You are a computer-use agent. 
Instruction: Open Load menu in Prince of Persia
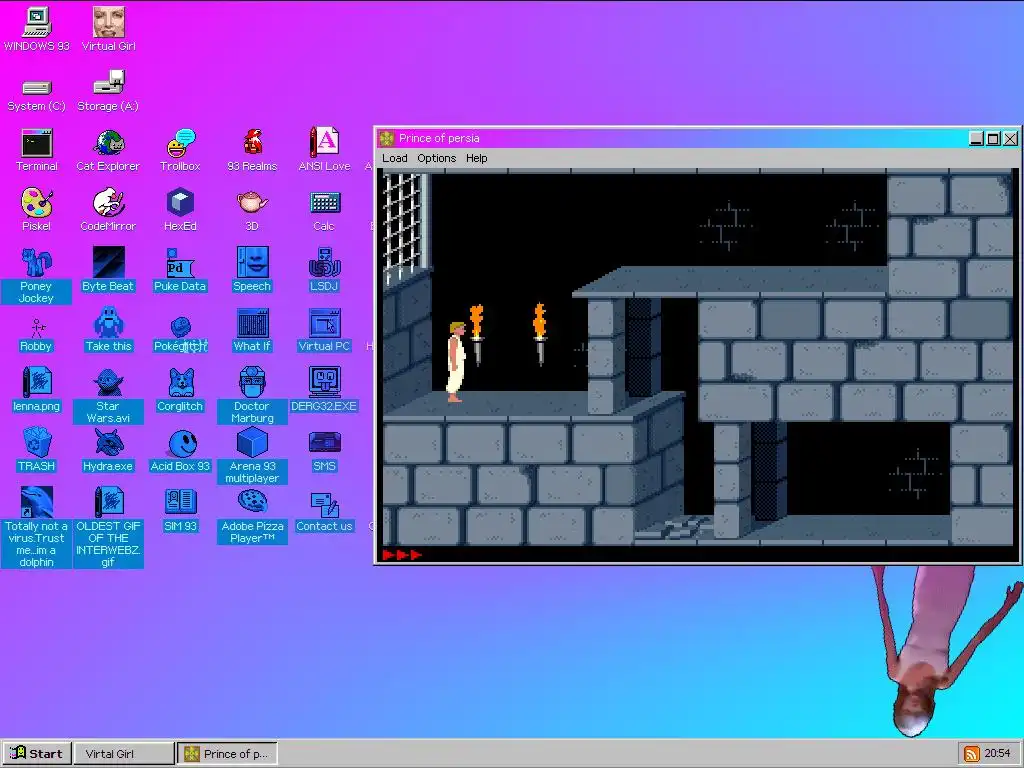(394, 158)
